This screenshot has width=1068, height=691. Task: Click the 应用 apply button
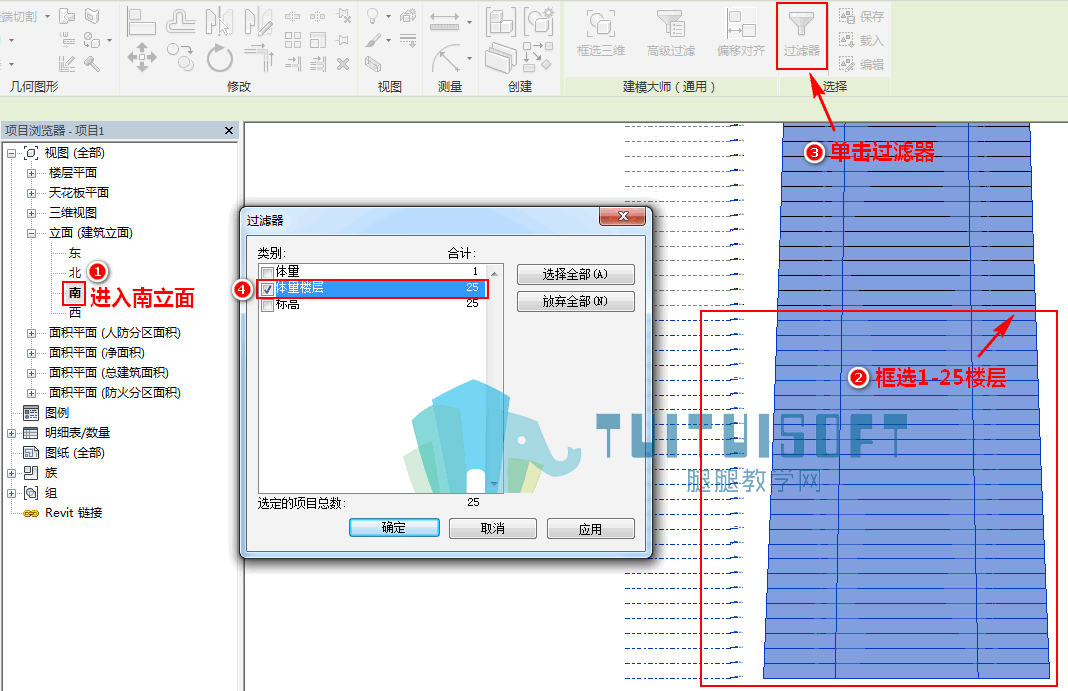coord(591,529)
